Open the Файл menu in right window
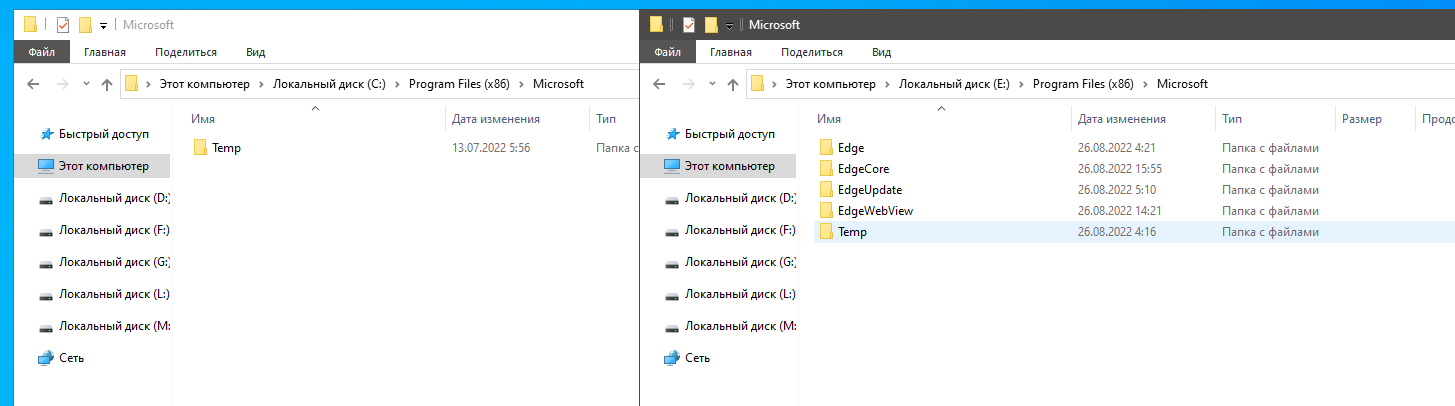The height and width of the screenshot is (406, 1455). point(667,52)
